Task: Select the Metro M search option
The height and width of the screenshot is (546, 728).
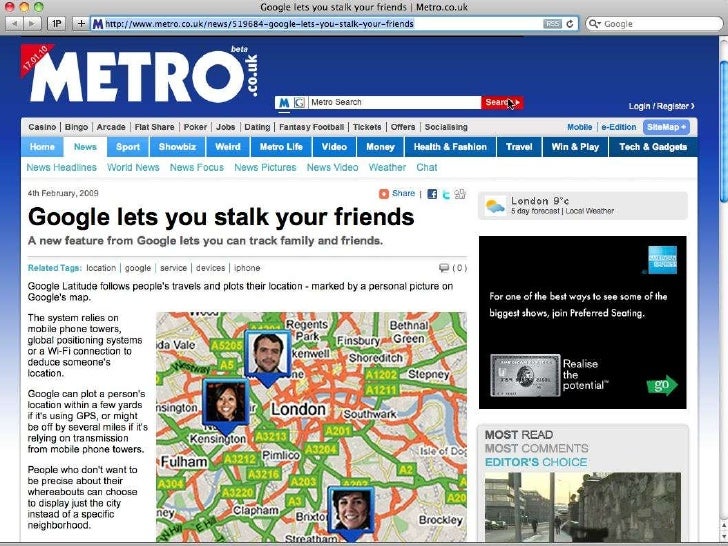Action: tap(284, 103)
